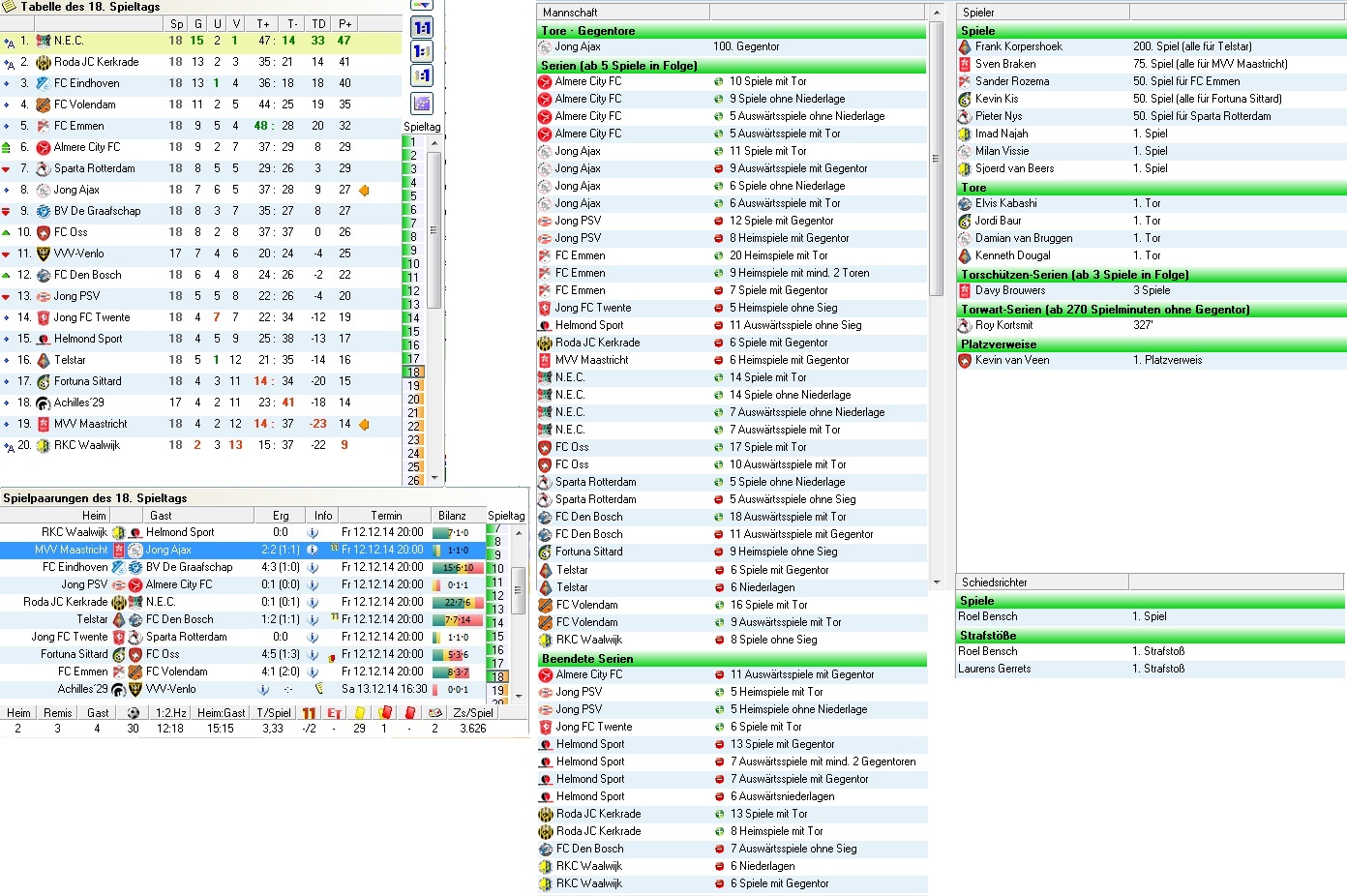Click red indicator beside Telstar 6 Niederlagen

(718, 587)
